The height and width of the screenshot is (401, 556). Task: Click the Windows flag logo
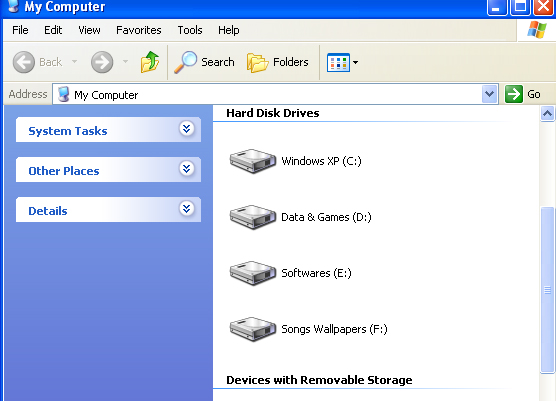click(536, 30)
